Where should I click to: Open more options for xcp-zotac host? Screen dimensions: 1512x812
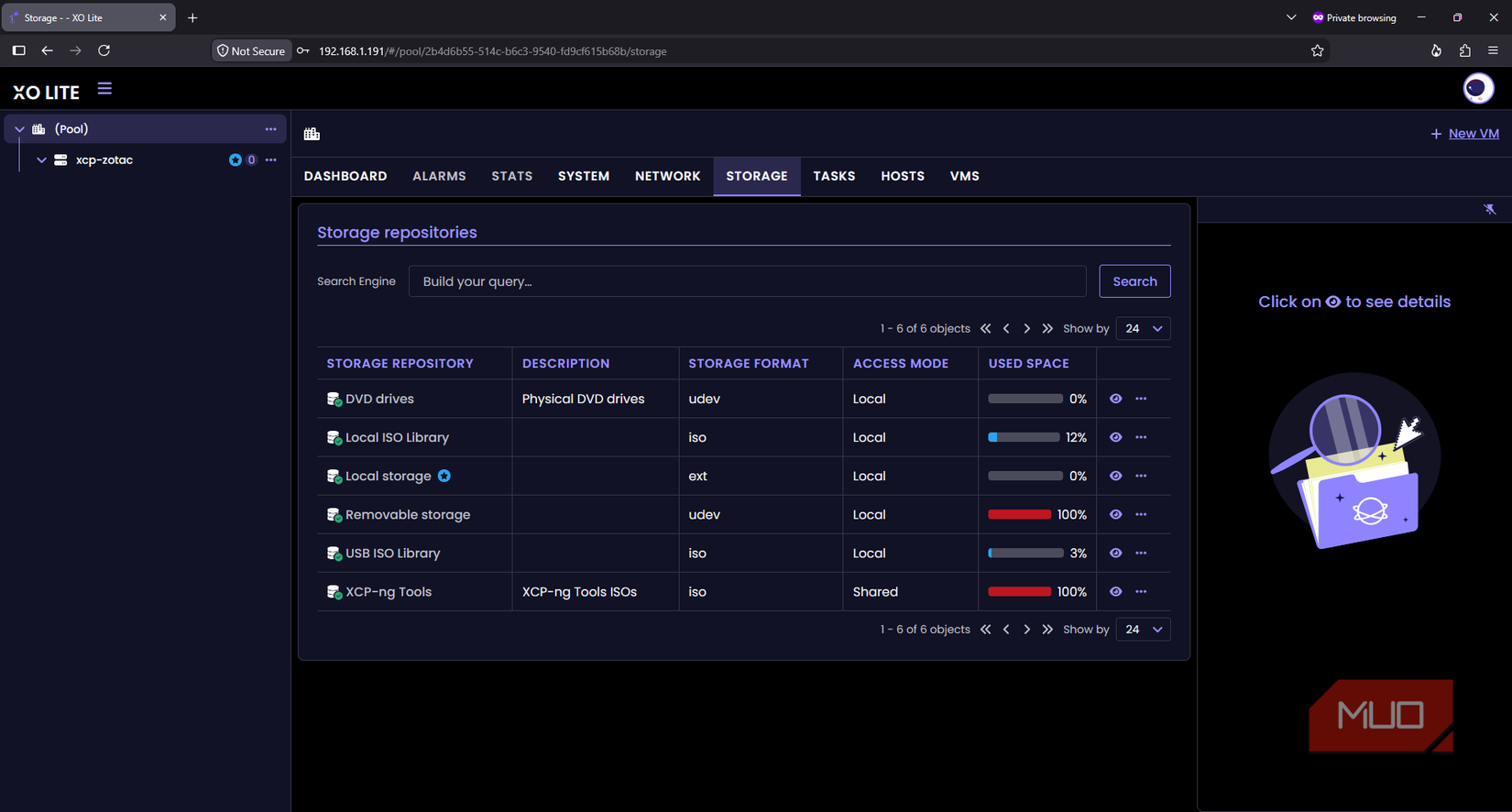(270, 159)
